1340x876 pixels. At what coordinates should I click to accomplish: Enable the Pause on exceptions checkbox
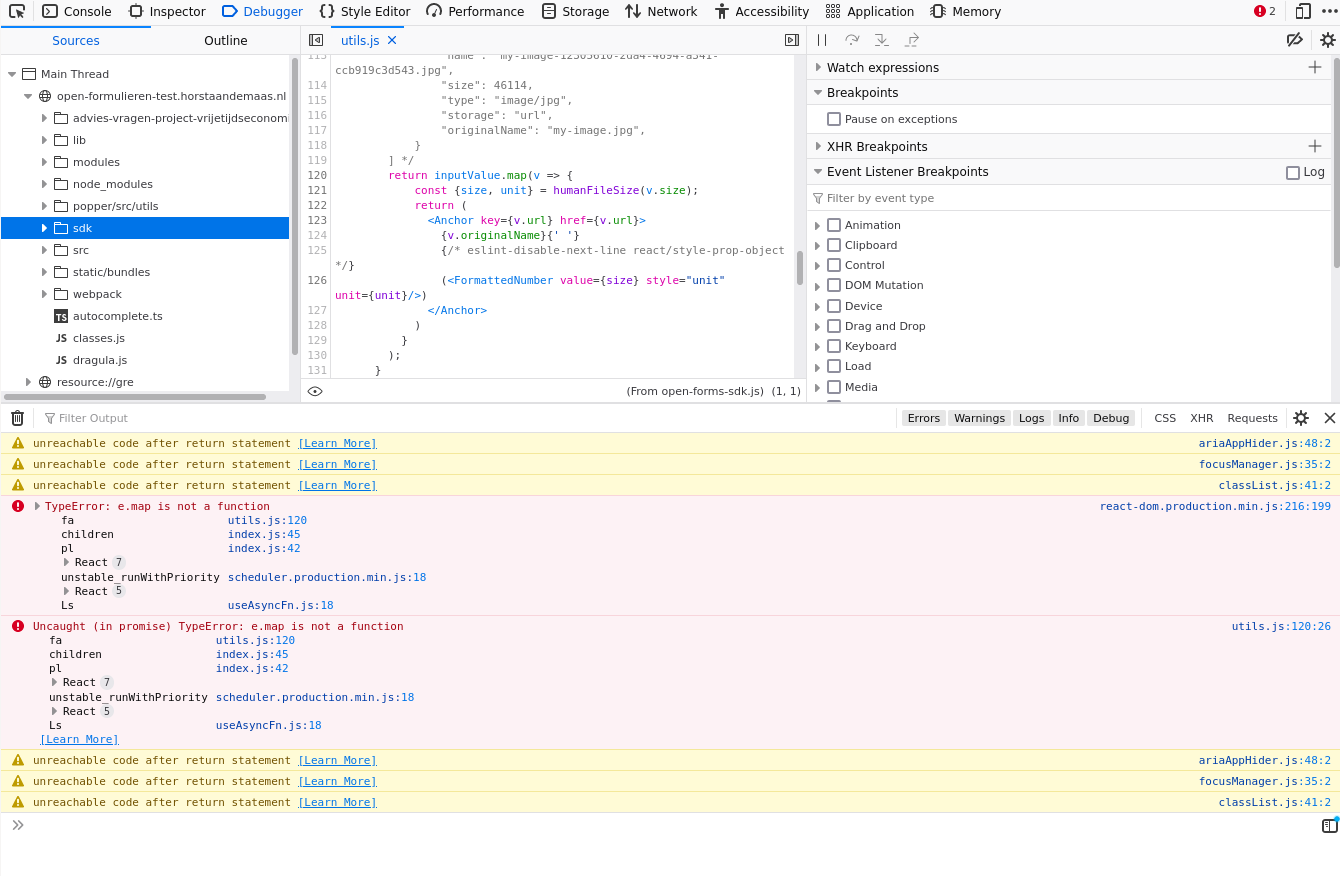pos(834,118)
